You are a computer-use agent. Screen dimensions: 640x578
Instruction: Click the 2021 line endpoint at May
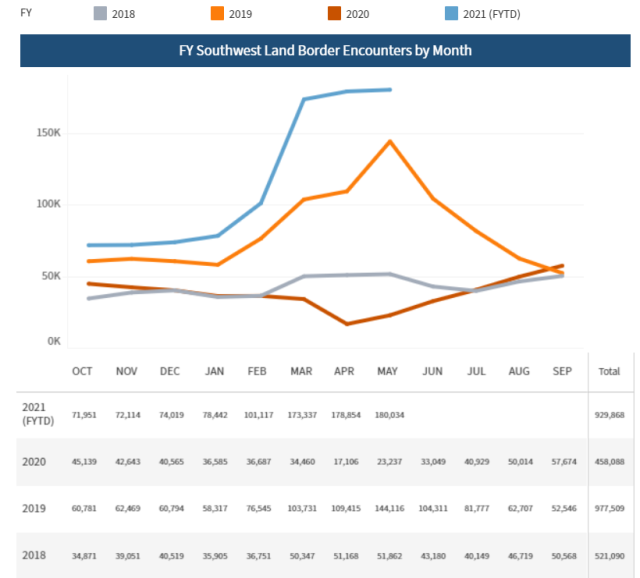click(x=390, y=90)
